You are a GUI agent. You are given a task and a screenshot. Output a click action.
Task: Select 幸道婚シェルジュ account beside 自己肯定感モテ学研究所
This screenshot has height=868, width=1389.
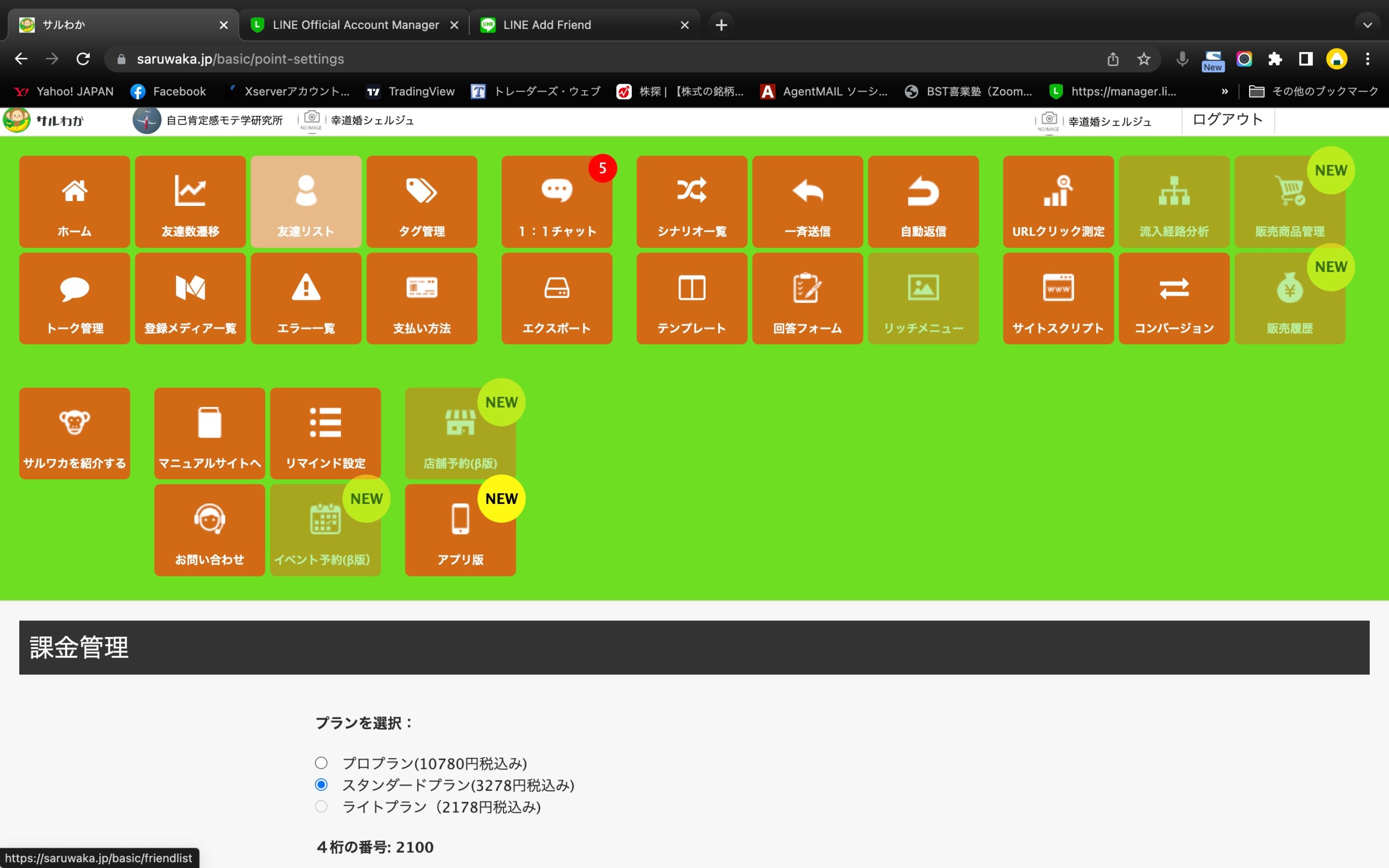click(x=357, y=120)
